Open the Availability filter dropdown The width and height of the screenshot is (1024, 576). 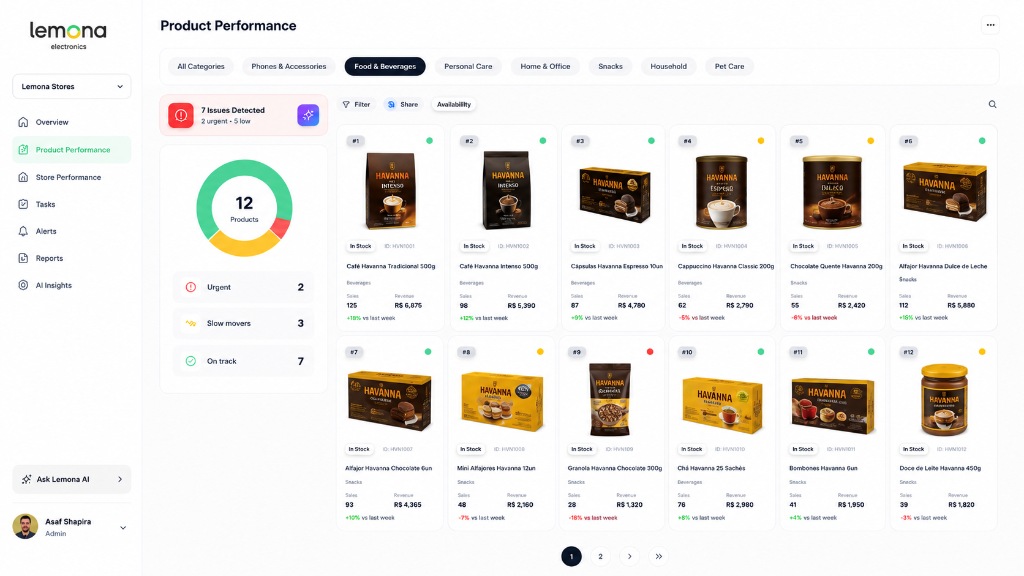454,104
